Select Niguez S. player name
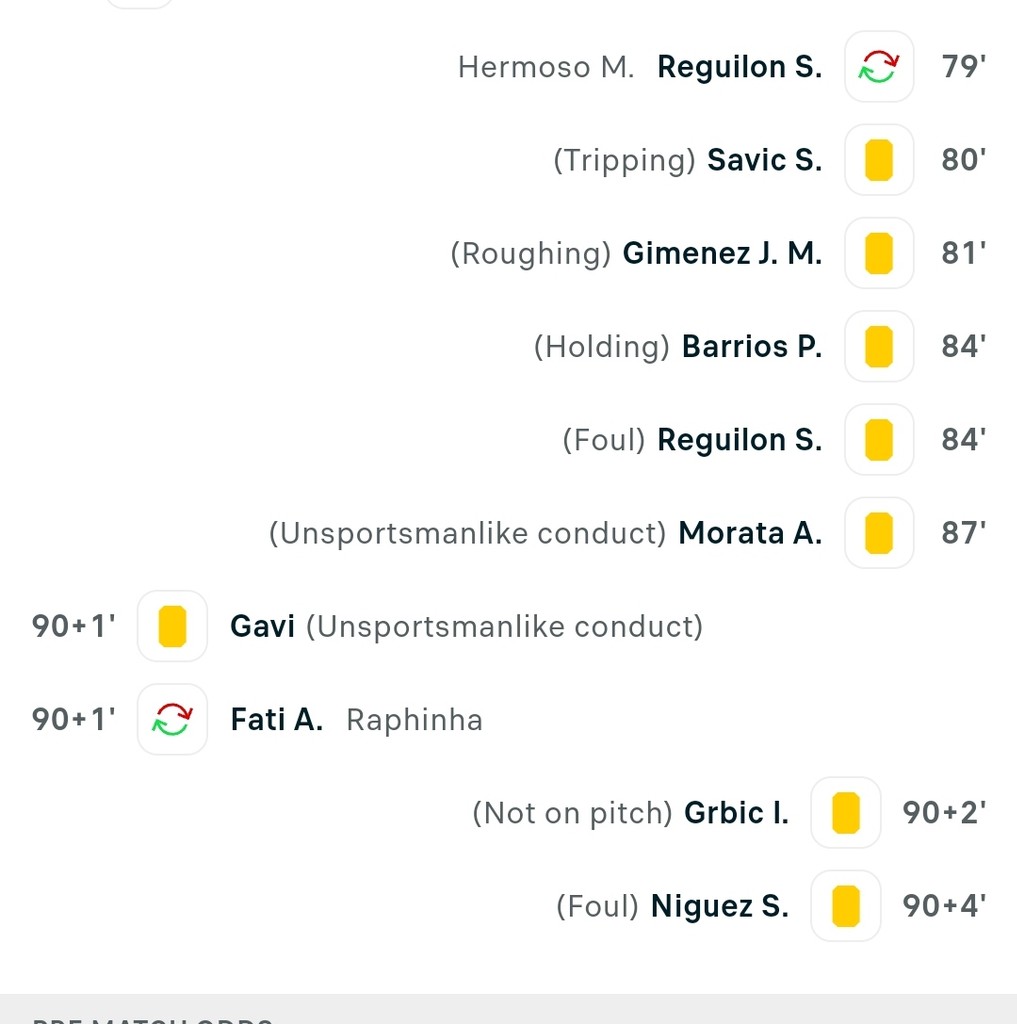The height and width of the screenshot is (1024, 1017). pos(719,906)
